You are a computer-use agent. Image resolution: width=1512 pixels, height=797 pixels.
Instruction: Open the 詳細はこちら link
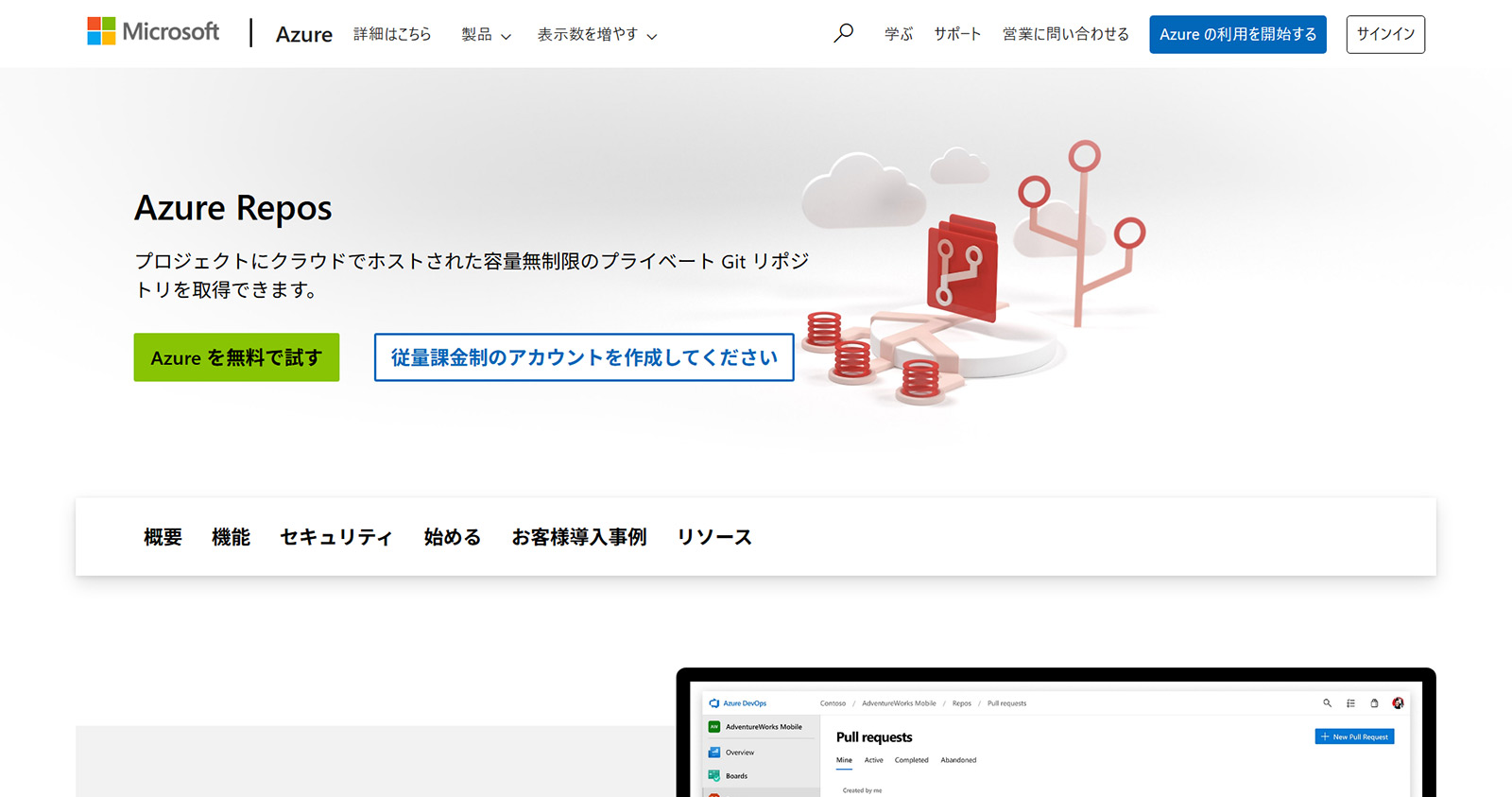[392, 34]
